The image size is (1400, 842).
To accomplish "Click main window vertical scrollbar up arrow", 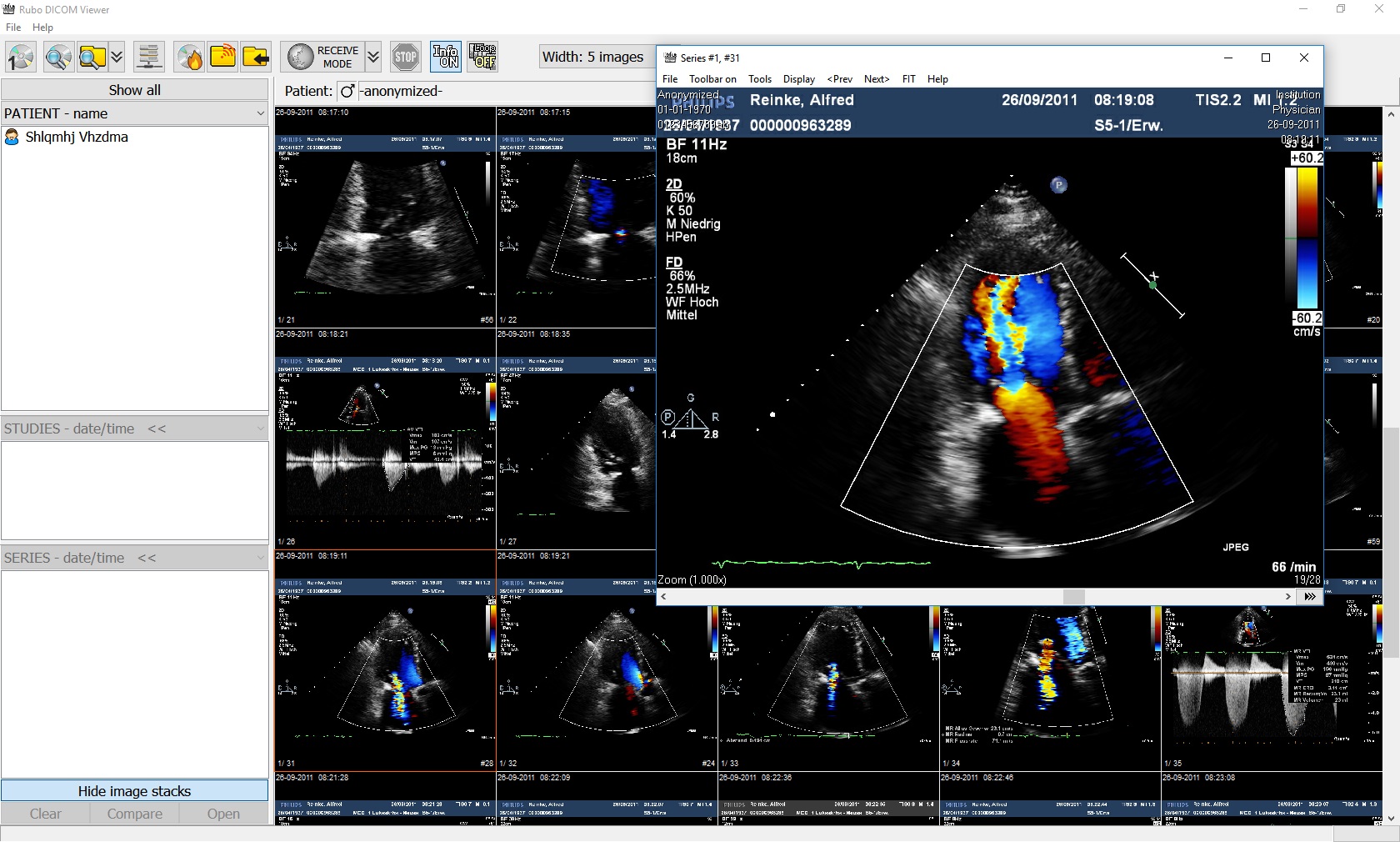I will [1391, 113].
